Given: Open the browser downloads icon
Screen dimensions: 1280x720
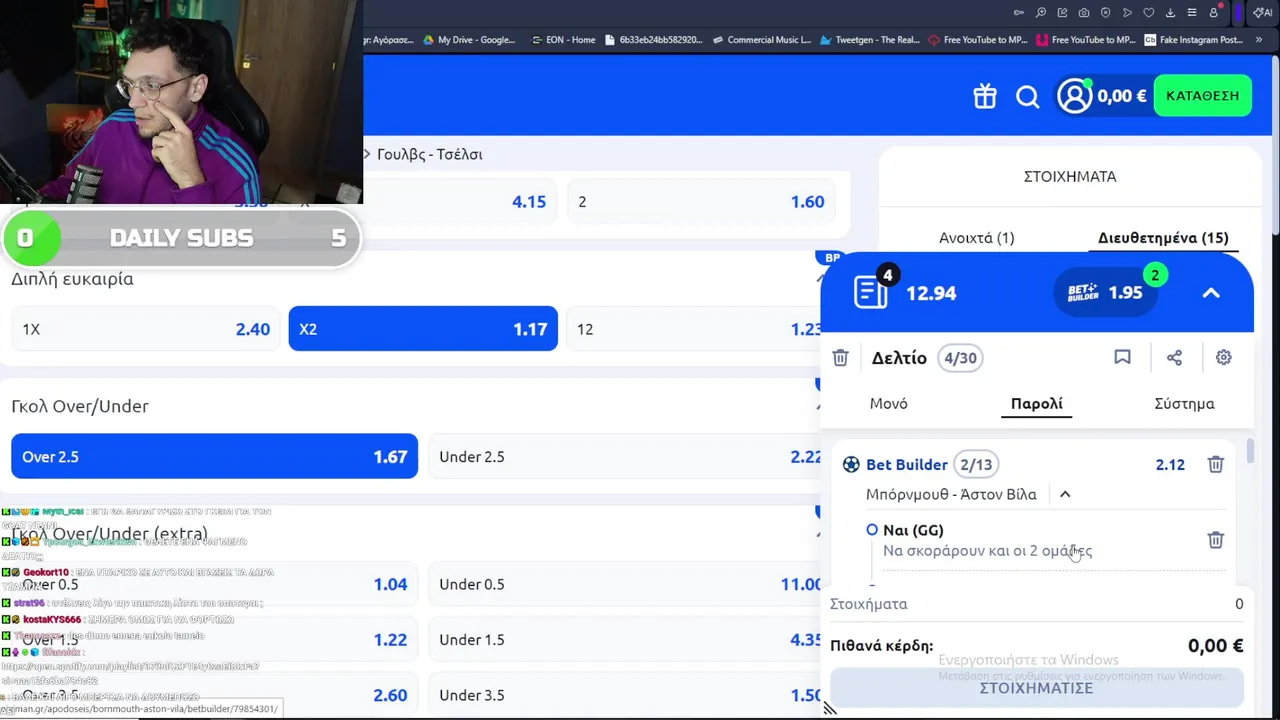Looking at the screenshot, I should point(1170,13).
